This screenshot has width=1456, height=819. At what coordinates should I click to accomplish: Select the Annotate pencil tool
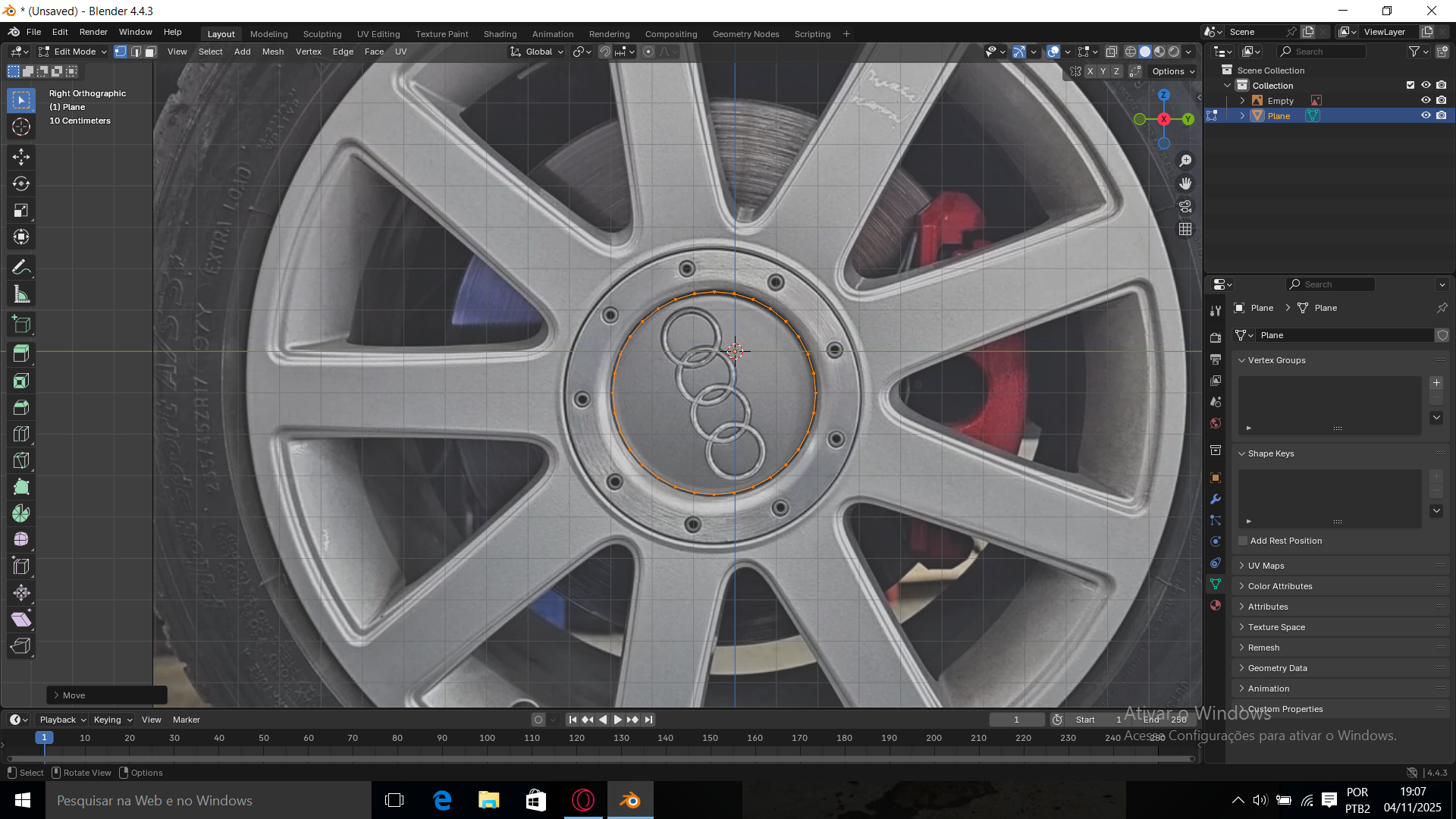tap(21, 267)
